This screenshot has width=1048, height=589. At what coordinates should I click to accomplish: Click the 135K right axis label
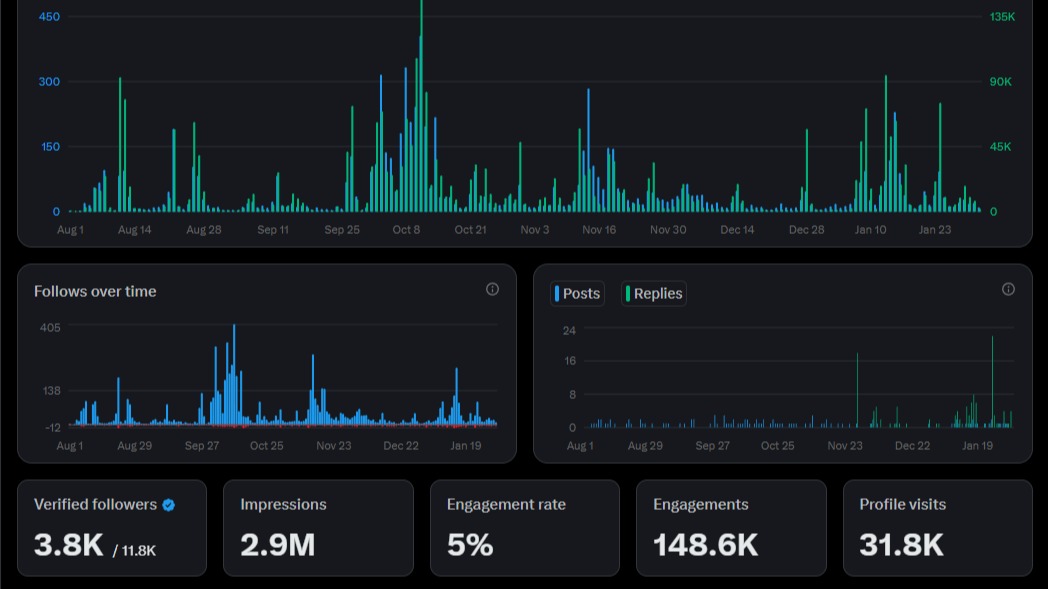(1002, 17)
